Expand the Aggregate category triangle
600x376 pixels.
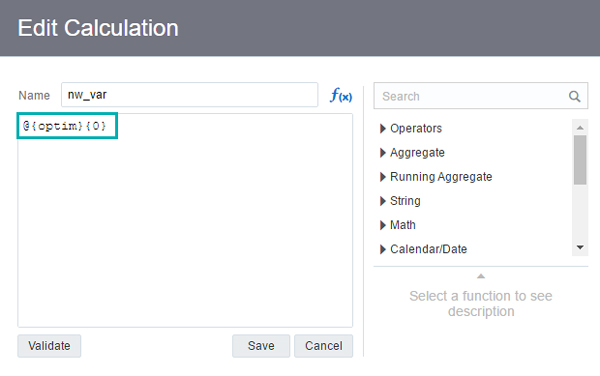tap(382, 153)
